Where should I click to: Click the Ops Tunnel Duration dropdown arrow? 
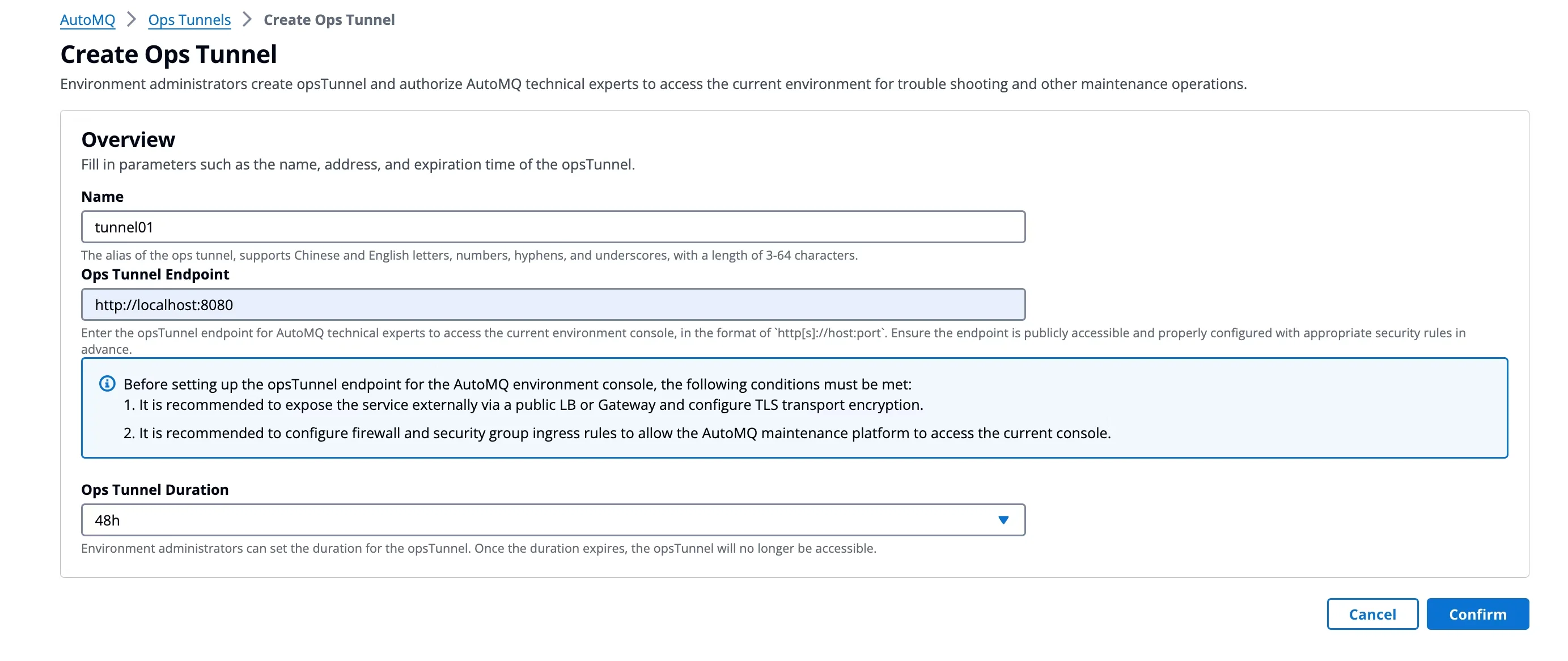(x=1003, y=520)
